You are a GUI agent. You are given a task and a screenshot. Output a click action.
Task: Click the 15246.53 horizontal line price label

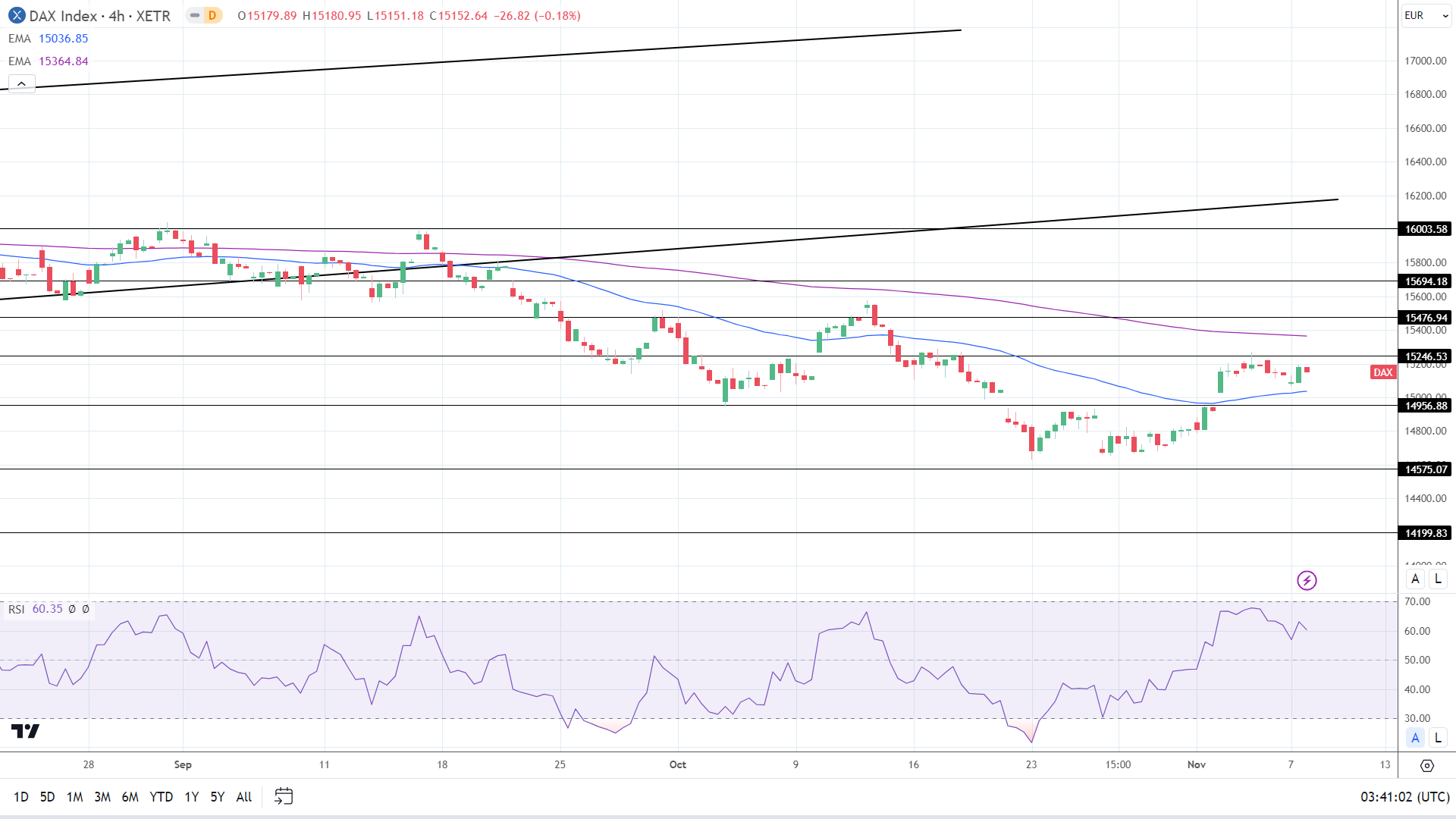coord(1426,356)
